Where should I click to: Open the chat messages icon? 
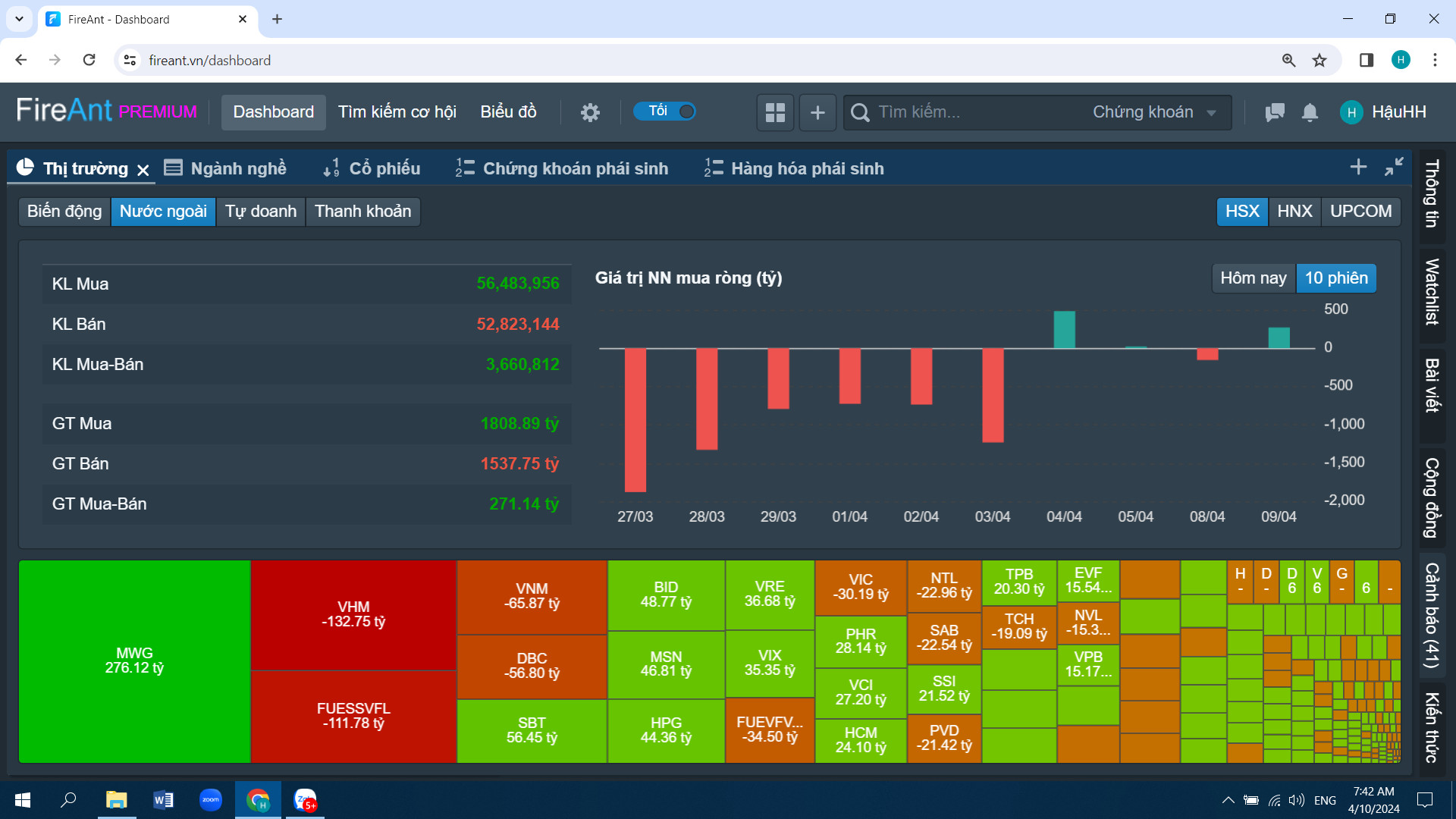[x=1275, y=112]
